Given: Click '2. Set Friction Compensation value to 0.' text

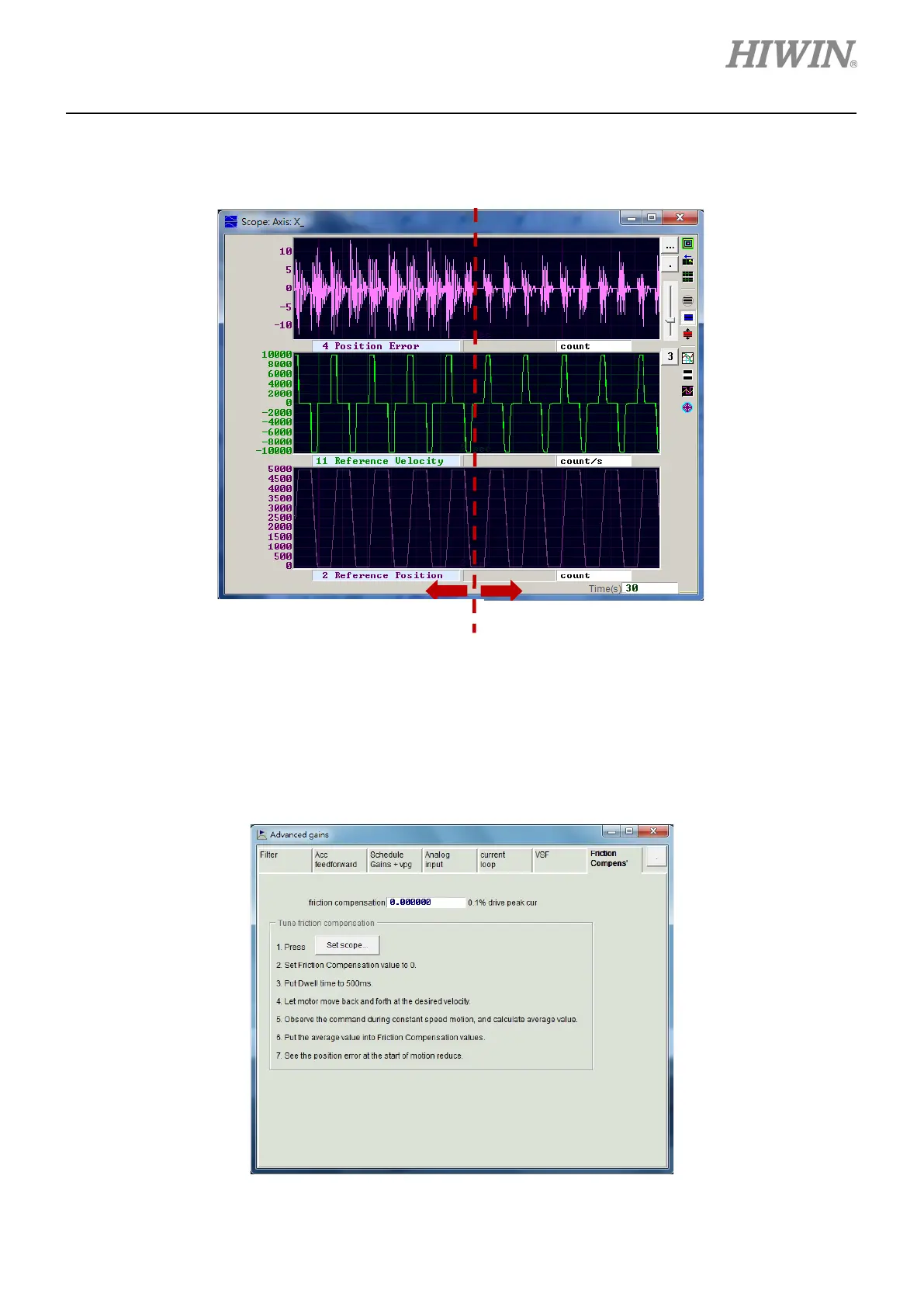Looking at the screenshot, I should (346, 966).
